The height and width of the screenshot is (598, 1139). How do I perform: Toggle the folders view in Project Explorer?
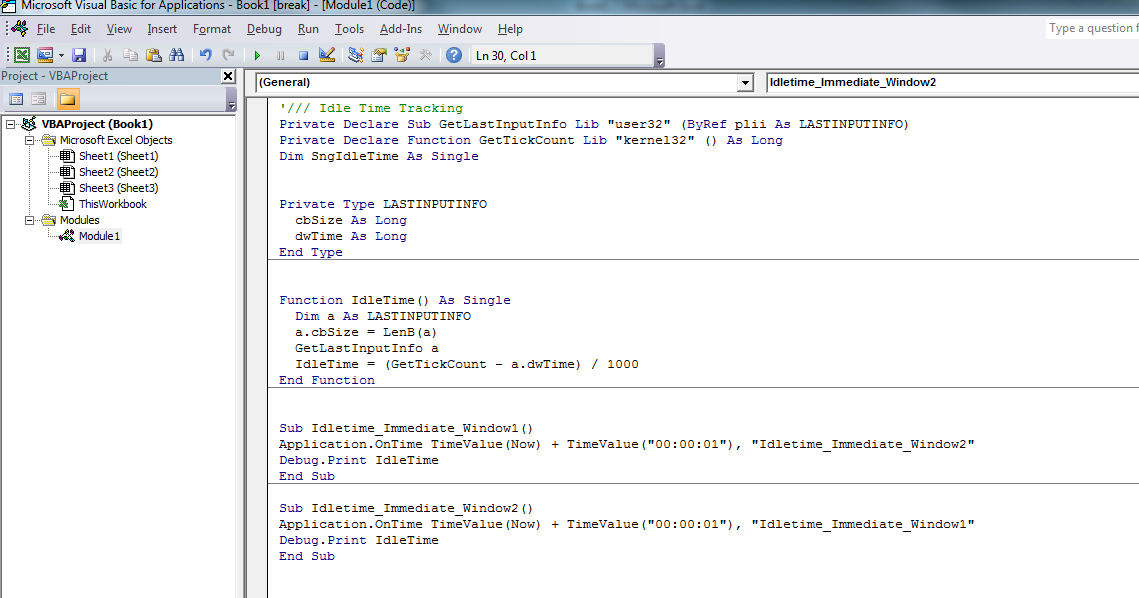[x=68, y=97]
